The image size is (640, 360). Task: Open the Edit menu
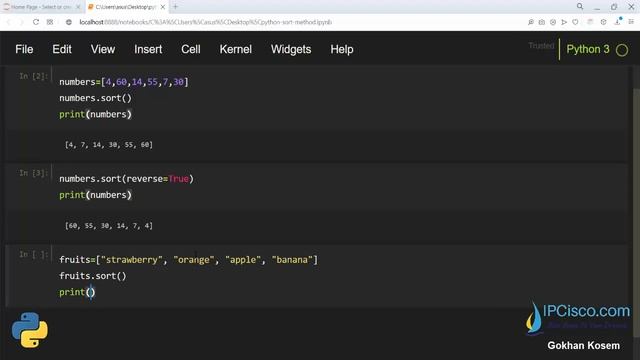62,49
